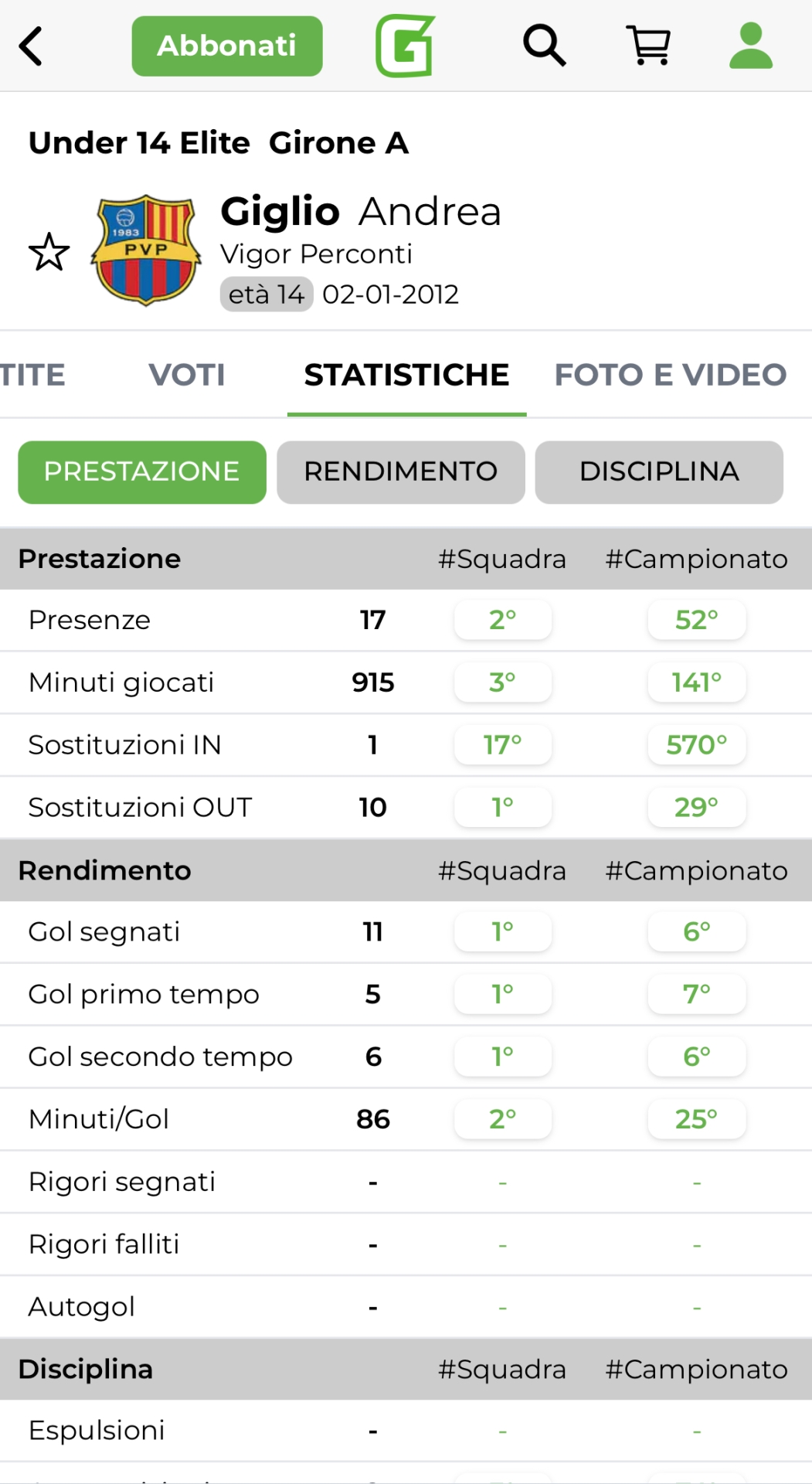812x1484 pixels.
Task: Switch to the VOTI tab
Action: click(x=187, y=375)
